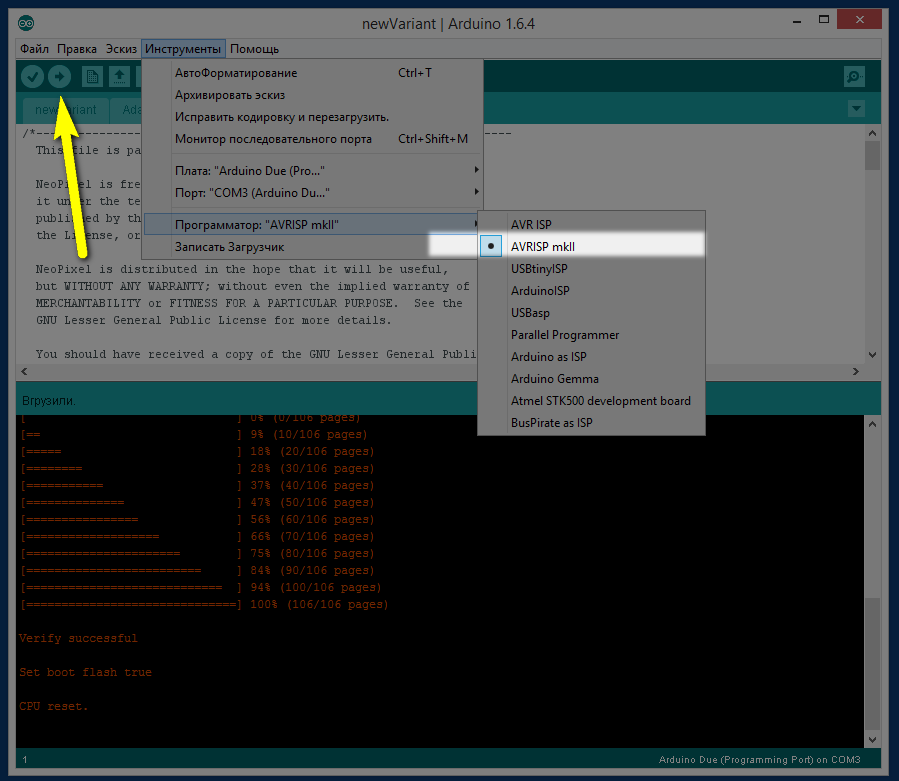Minimize the Arduino window
Viewport: 899px width, 781px height.
(x=797, y=21)
